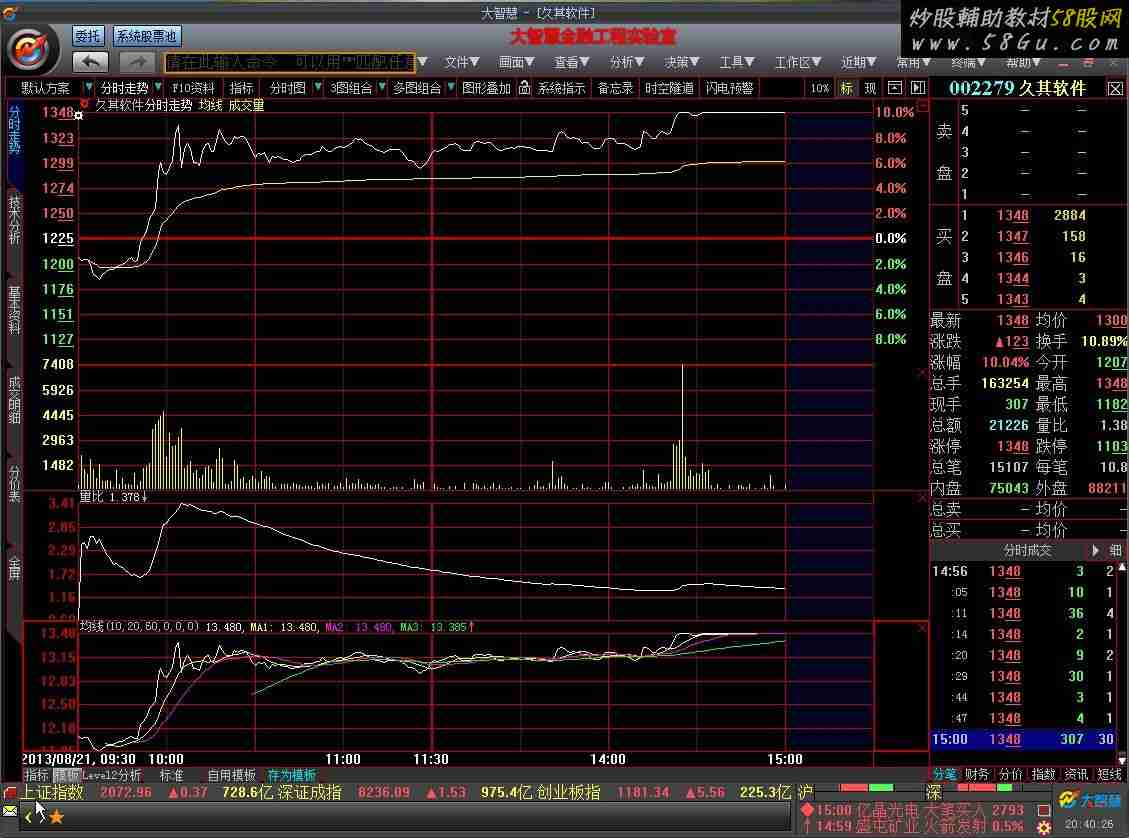
Task: Expand the 分时图 dropdown arrow
Action: tap(318, 88)
